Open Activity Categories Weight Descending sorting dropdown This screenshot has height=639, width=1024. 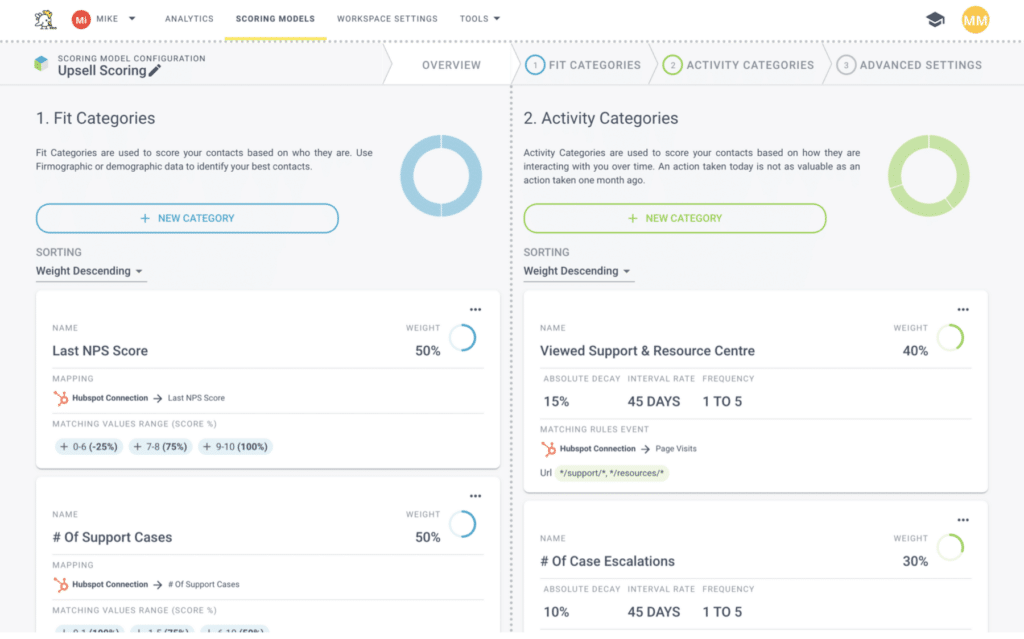coord(578,271)
